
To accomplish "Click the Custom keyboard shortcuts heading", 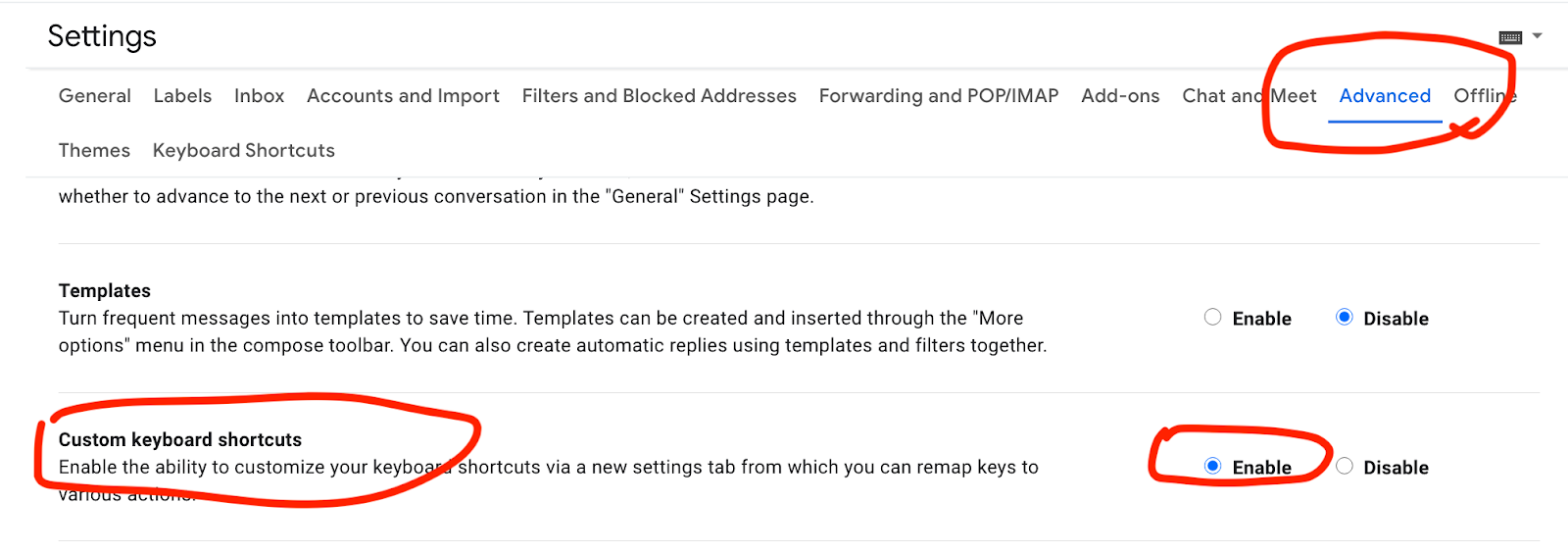I will coord(180,439).
